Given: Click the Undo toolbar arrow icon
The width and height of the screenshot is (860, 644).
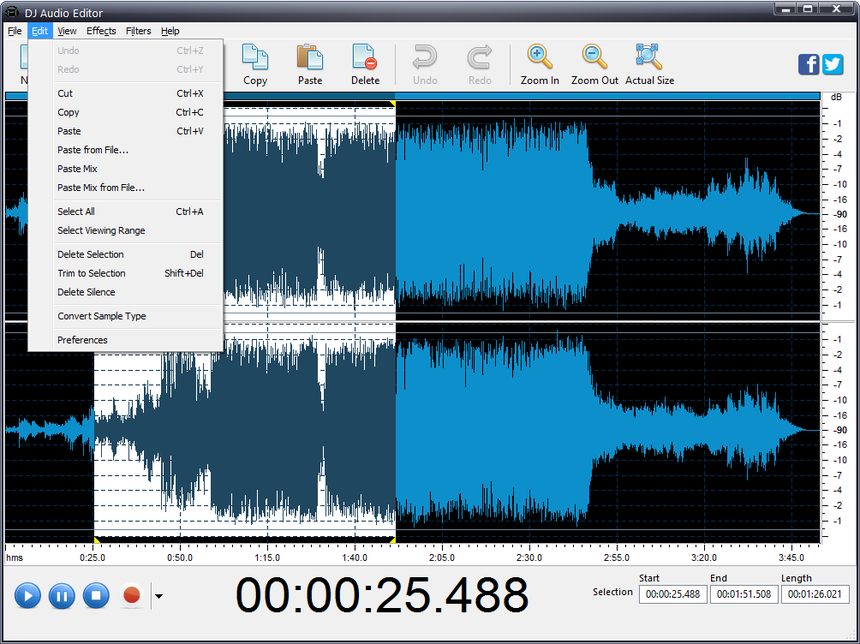Looking at the screenshot, I should point(425,57).
